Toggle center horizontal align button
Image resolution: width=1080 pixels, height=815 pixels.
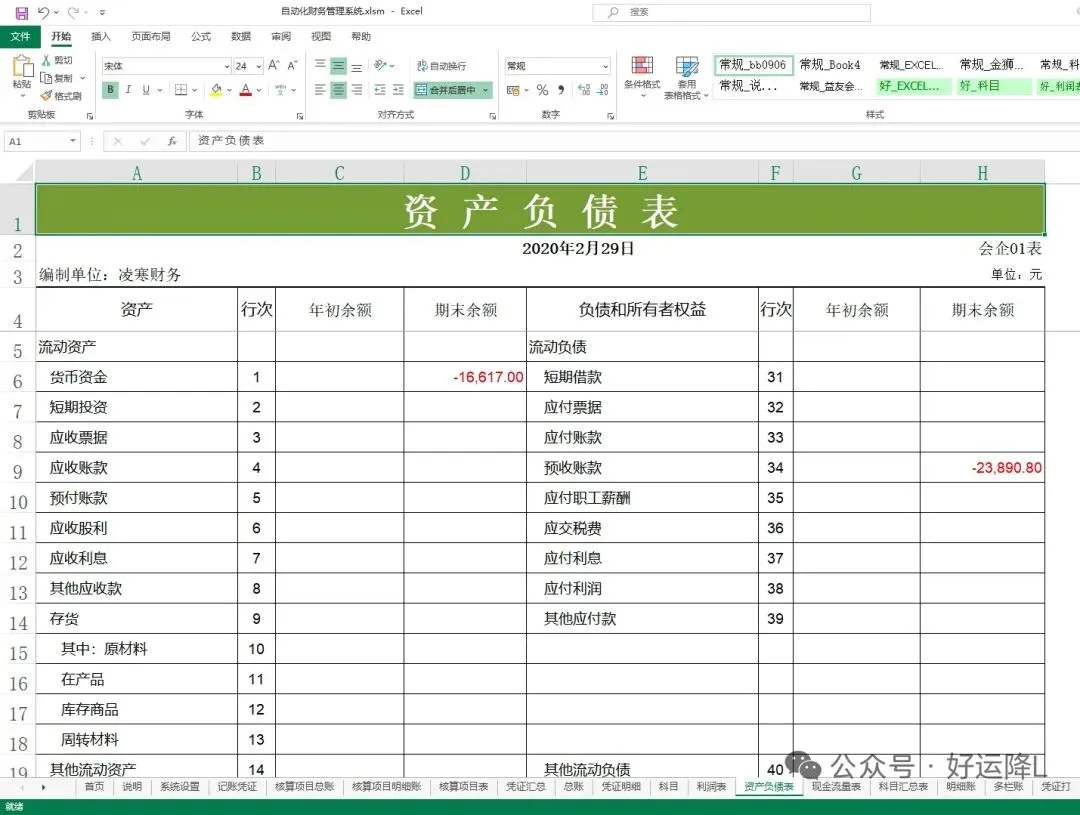[338, 90]
